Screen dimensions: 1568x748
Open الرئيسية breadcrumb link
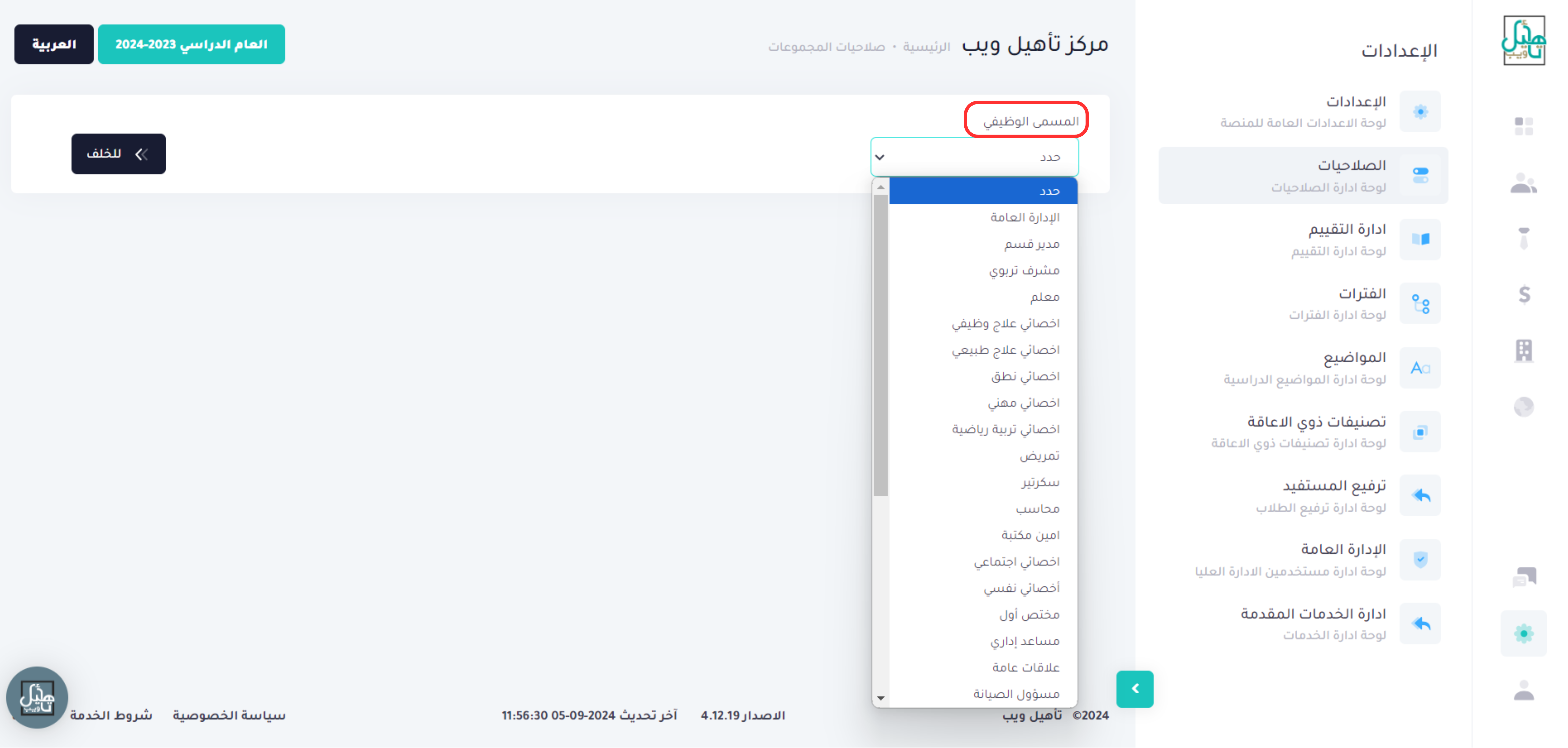(926, 47)
